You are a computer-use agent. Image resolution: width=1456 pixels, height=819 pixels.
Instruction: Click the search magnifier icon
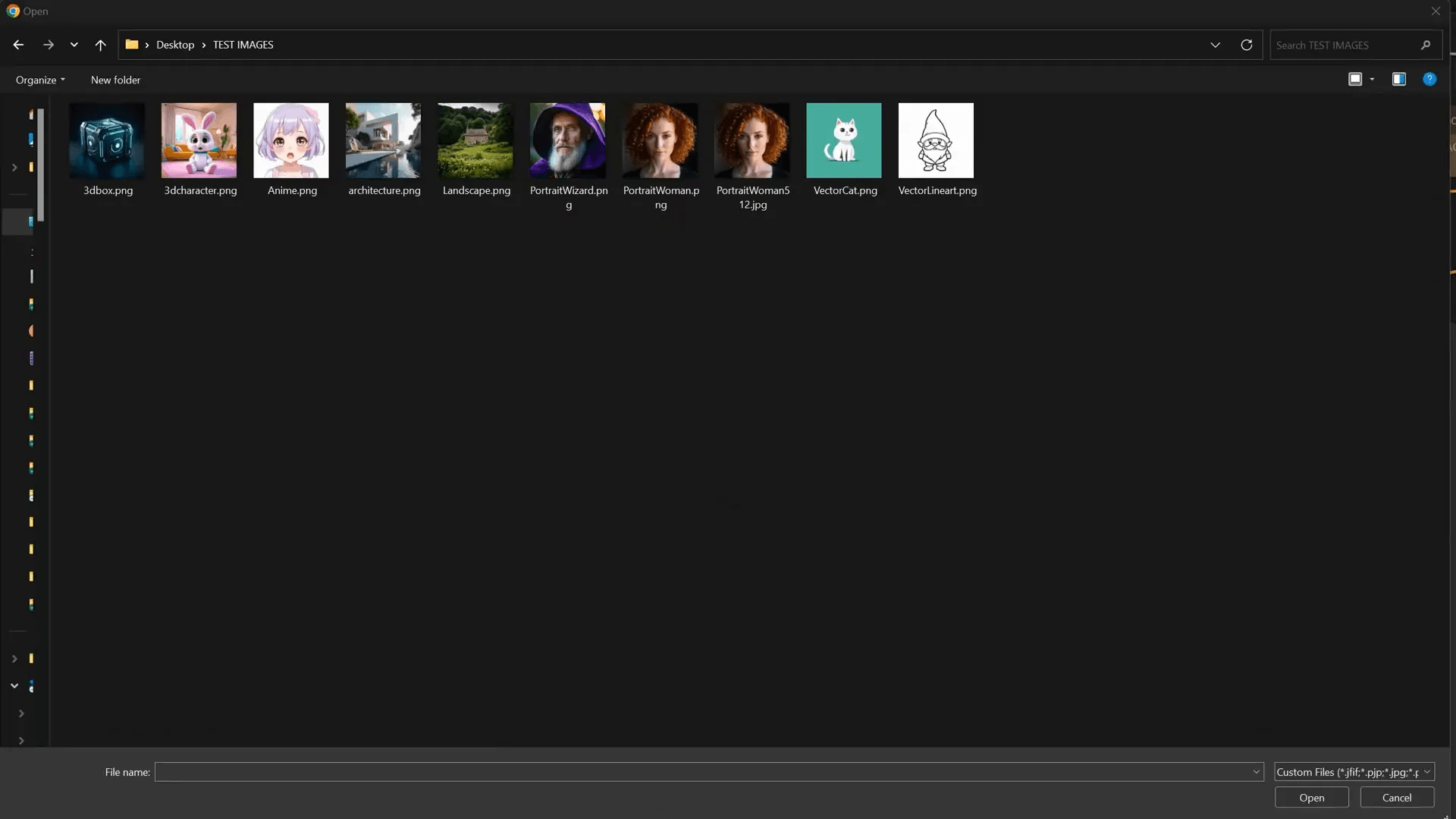pos(1425,45)
